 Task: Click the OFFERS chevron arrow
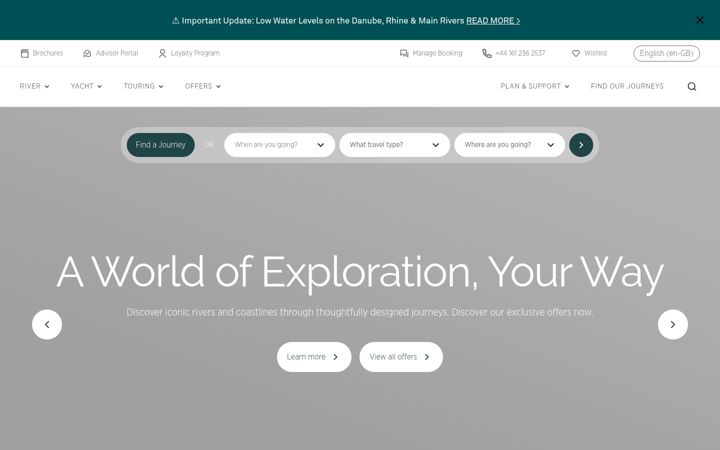218,86
